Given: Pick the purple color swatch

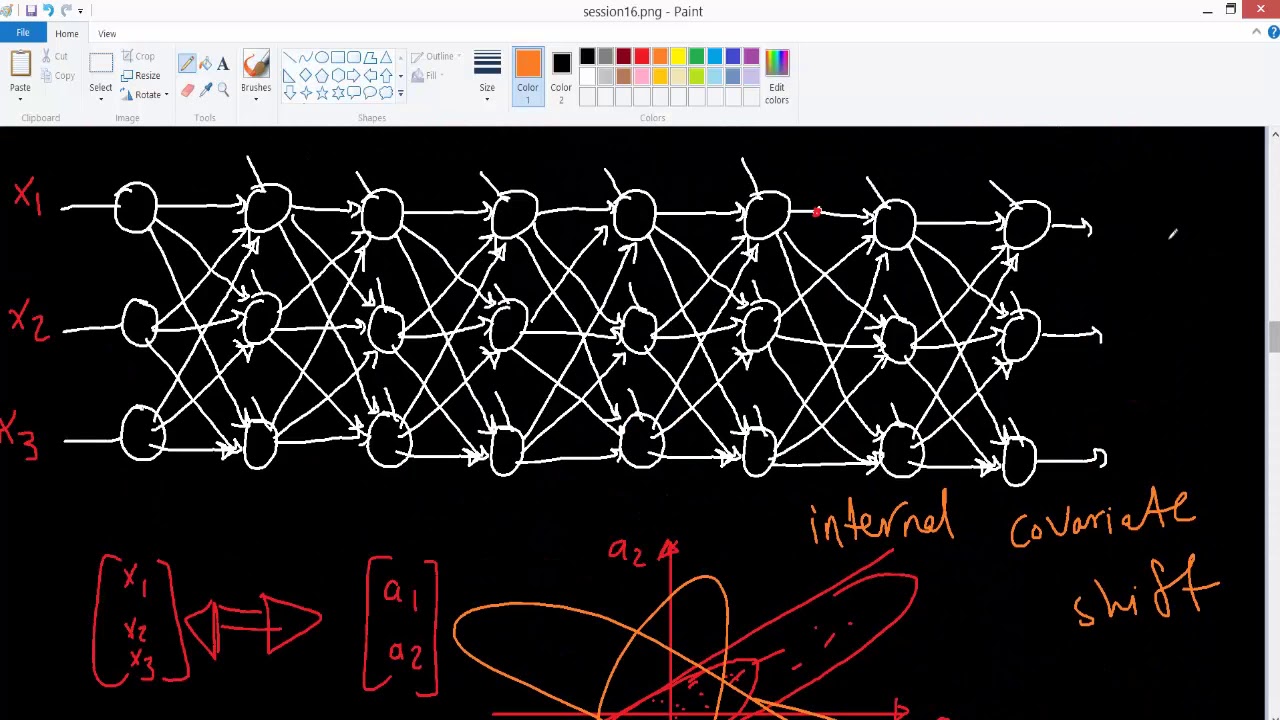Looking at the screenshot, I should pos(749,58).
